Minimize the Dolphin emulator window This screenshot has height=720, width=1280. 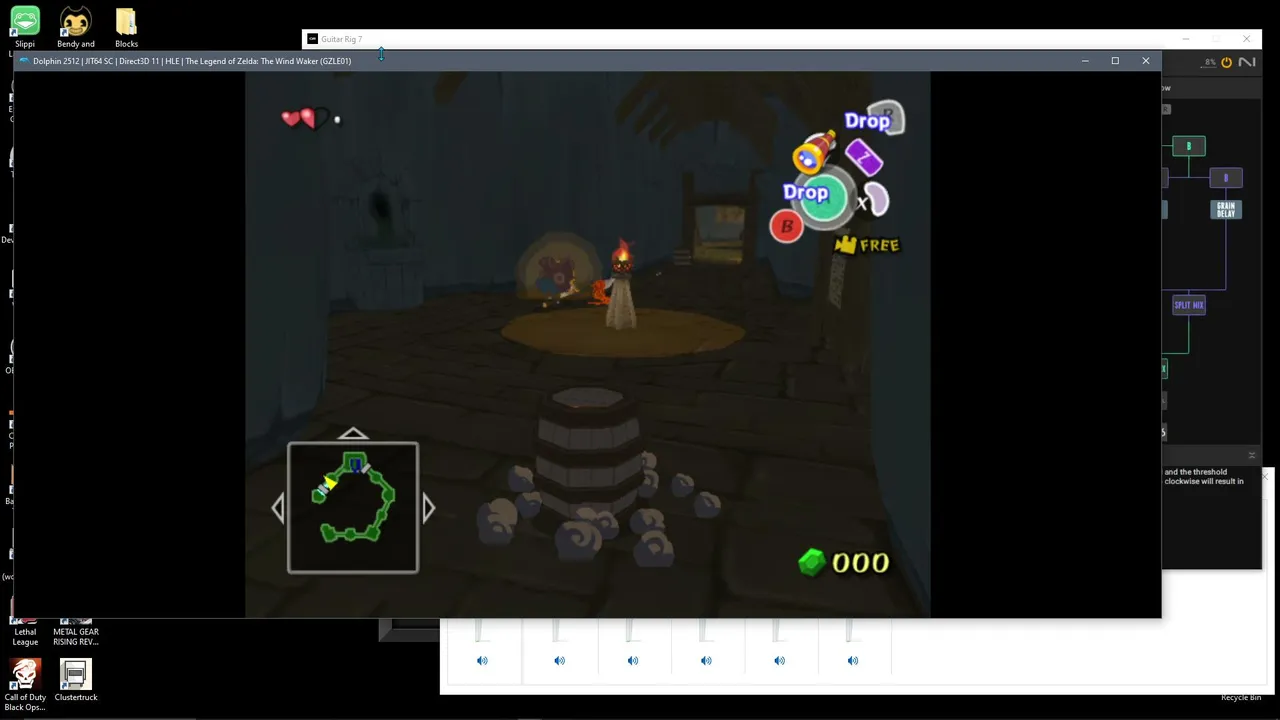pos(1085,61)
